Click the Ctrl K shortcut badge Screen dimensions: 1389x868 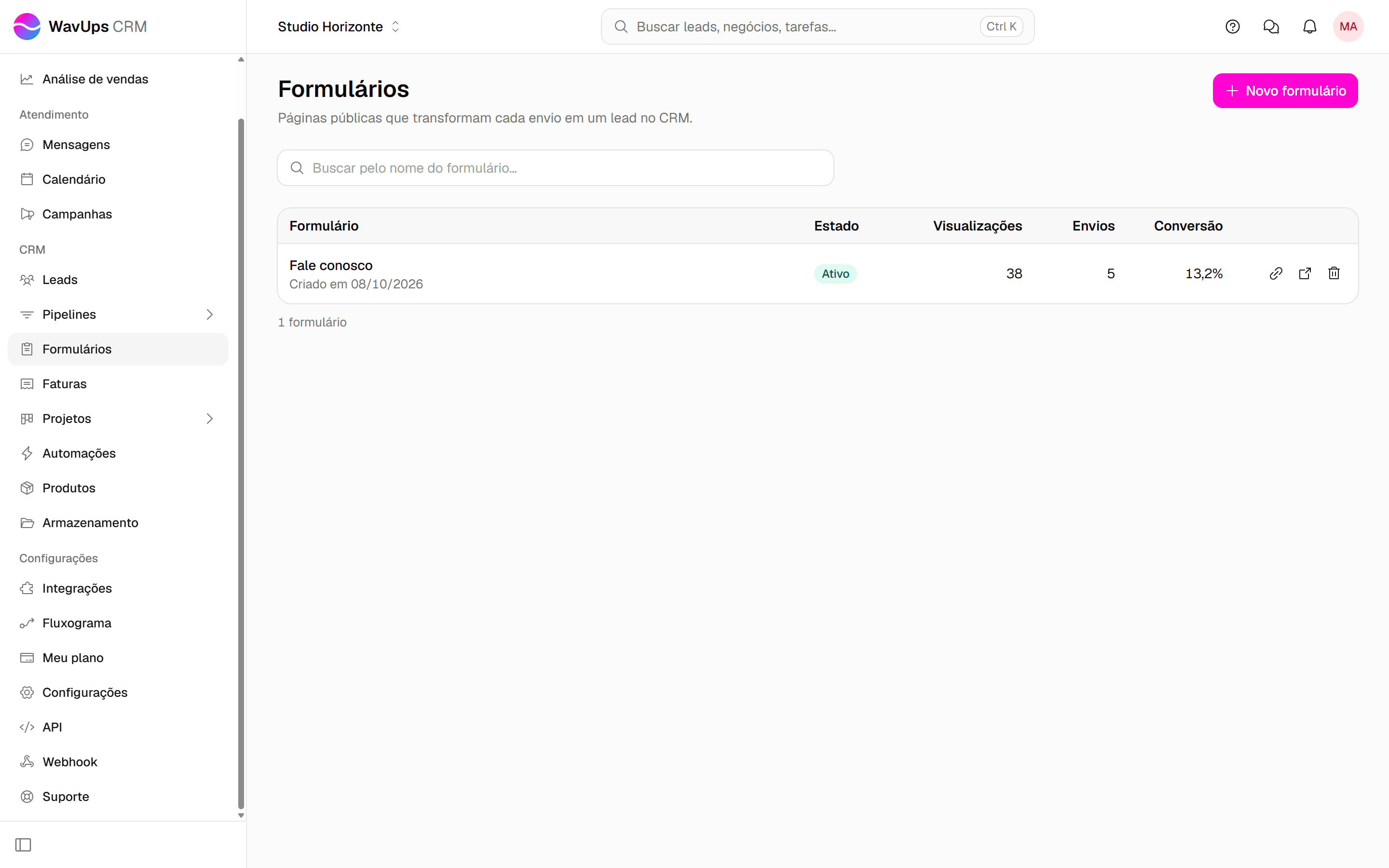tap(1001, 27)
